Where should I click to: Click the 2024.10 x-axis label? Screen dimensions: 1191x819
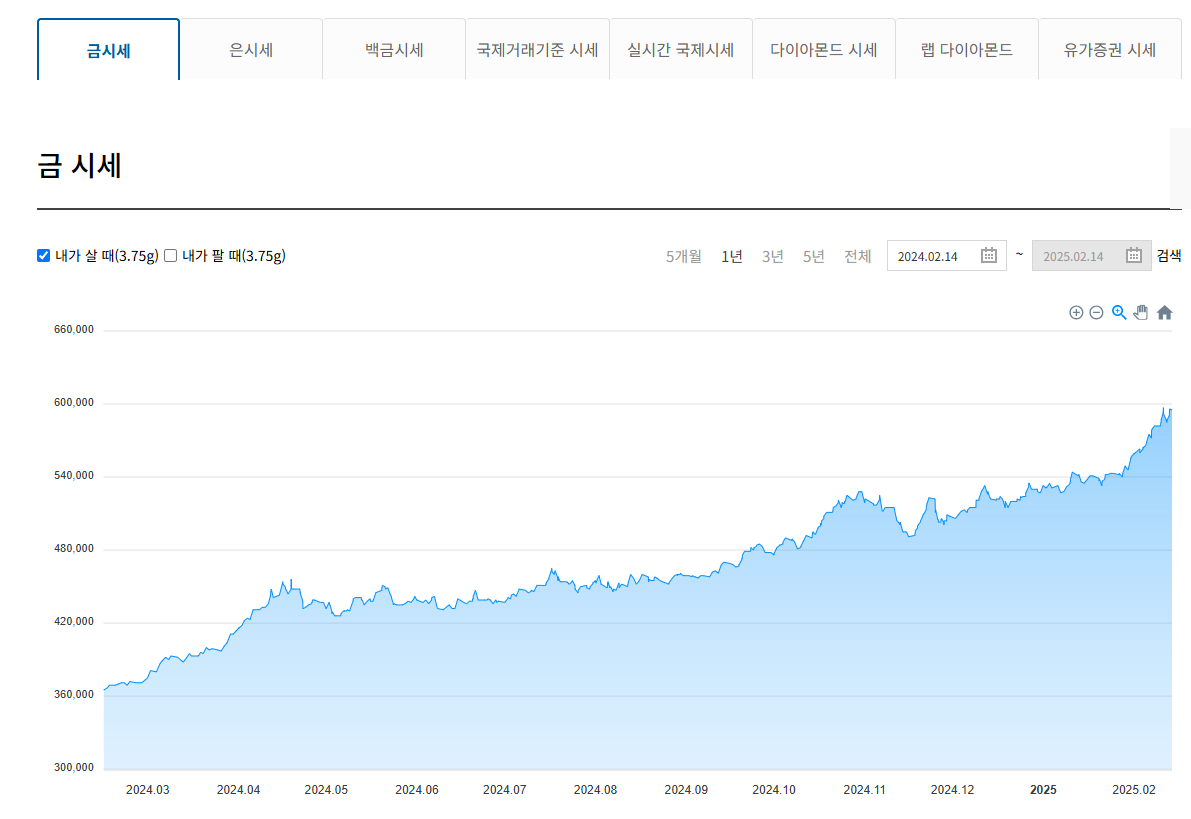tap(774, 790)
